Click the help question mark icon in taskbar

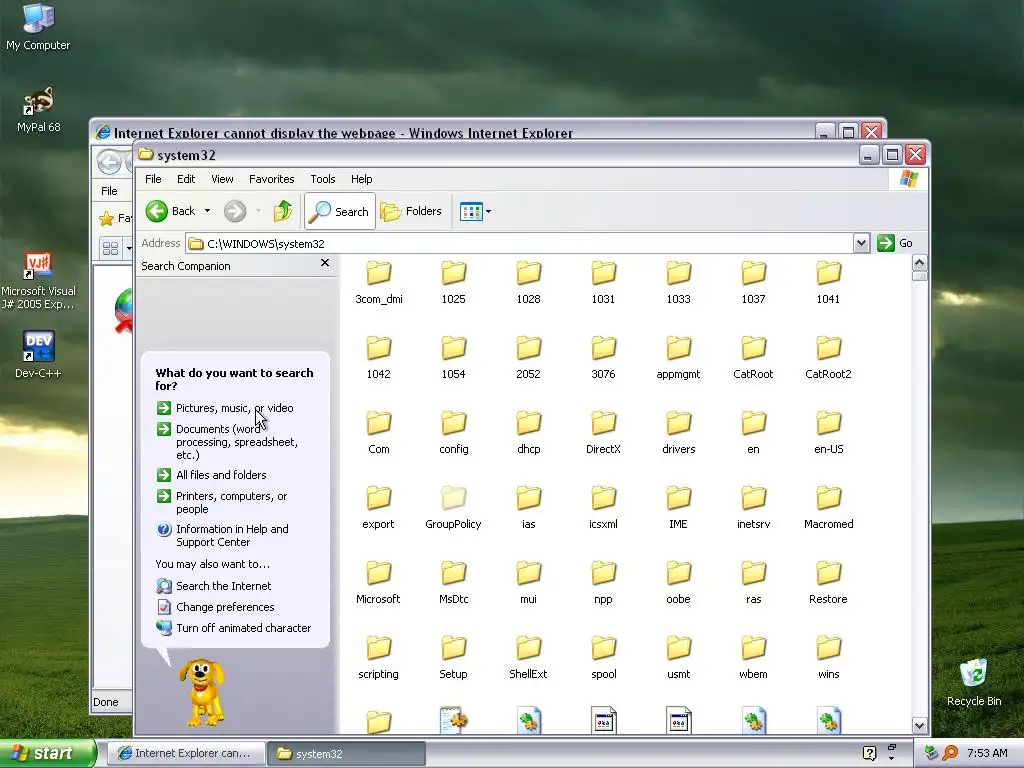tap(869, 753)
